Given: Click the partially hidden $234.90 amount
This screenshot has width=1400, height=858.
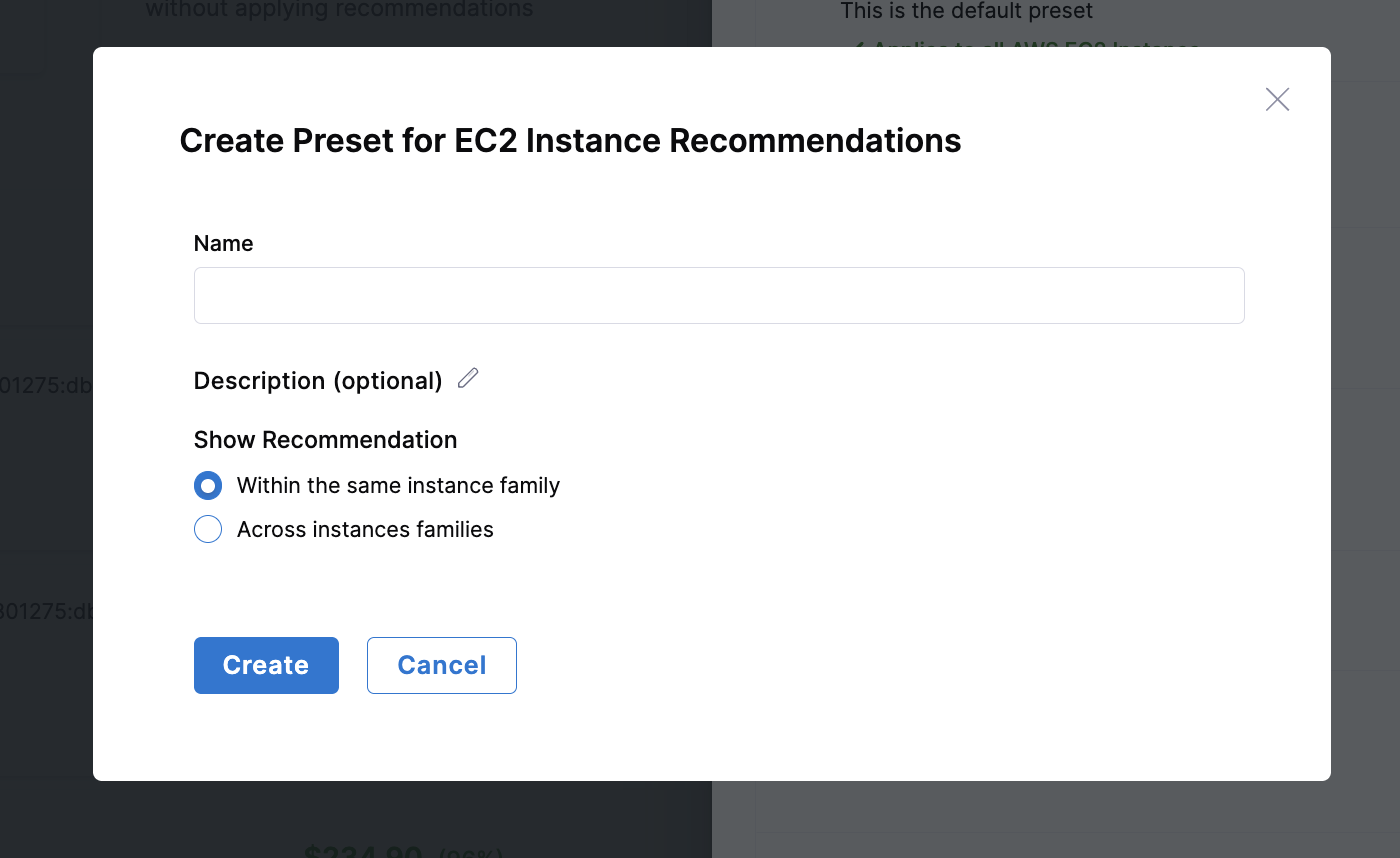Looking at the screenshot, I should pyautogui.click(x=363, y=852).
